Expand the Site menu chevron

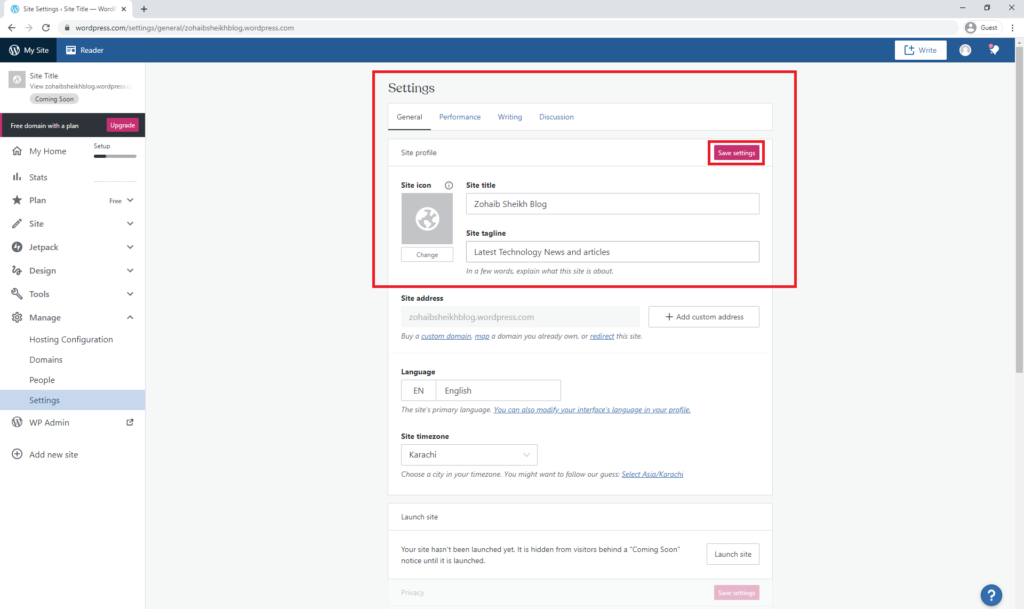[130, 224]
